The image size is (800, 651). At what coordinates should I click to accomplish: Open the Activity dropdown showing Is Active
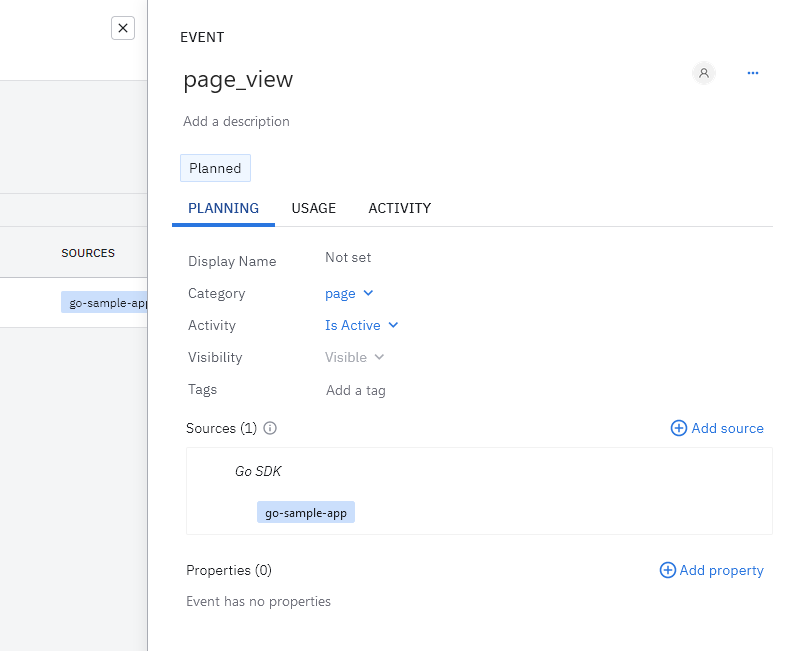click(362, 325)
